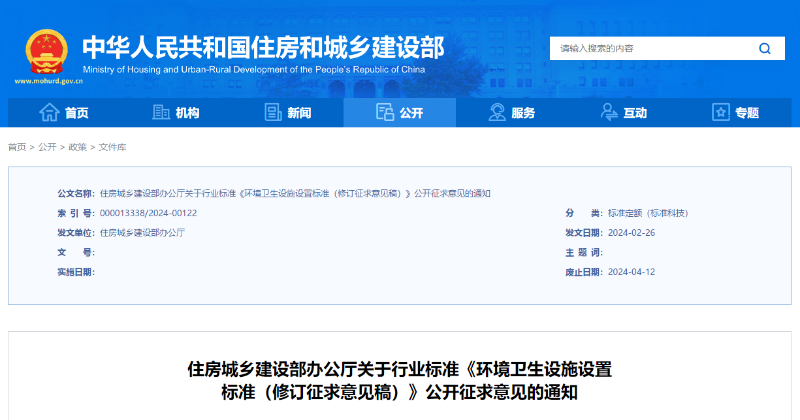
Task: Click the index number 000013338/2024-00122
Action: pos(149,213)
